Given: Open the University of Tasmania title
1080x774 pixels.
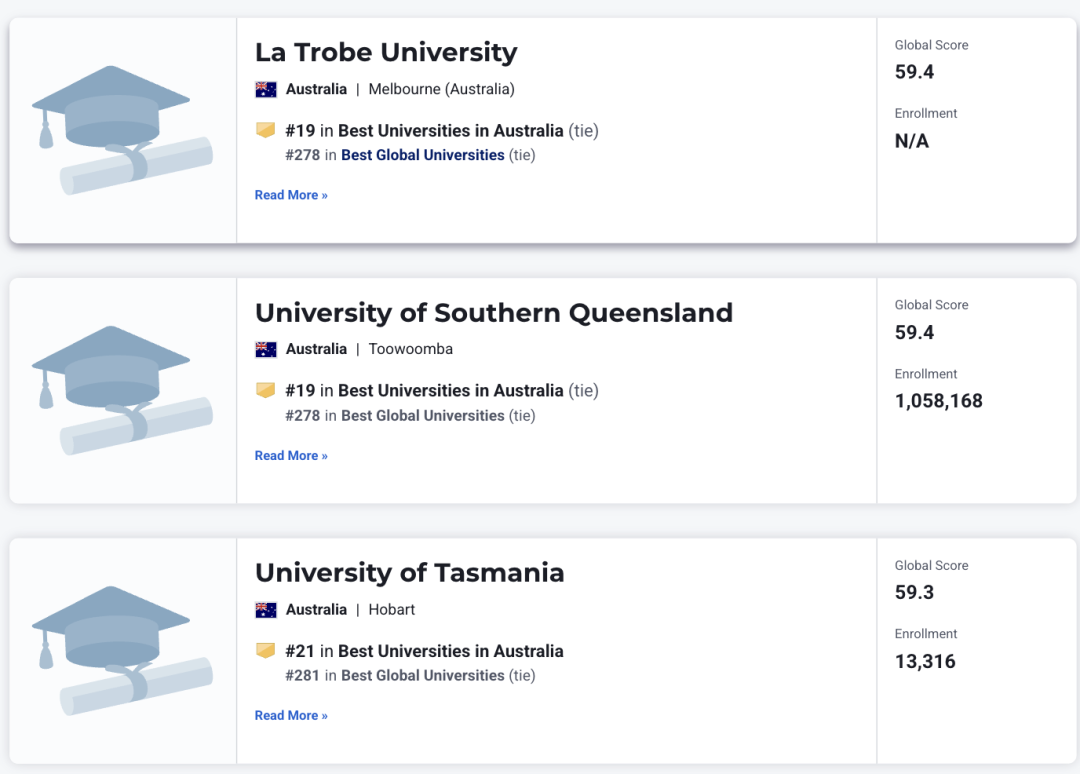Looking at the screenshot, I should [x=410, y=573].
